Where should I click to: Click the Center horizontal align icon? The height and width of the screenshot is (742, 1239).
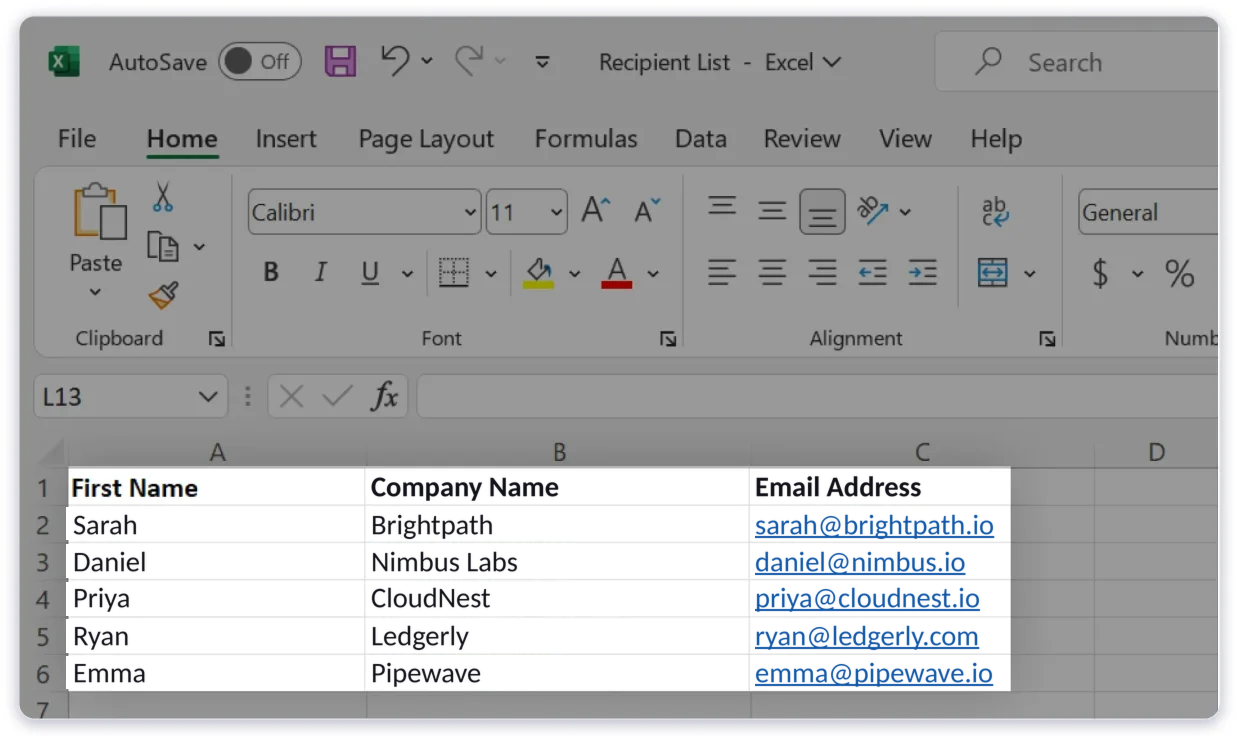[x=772, y=272]
